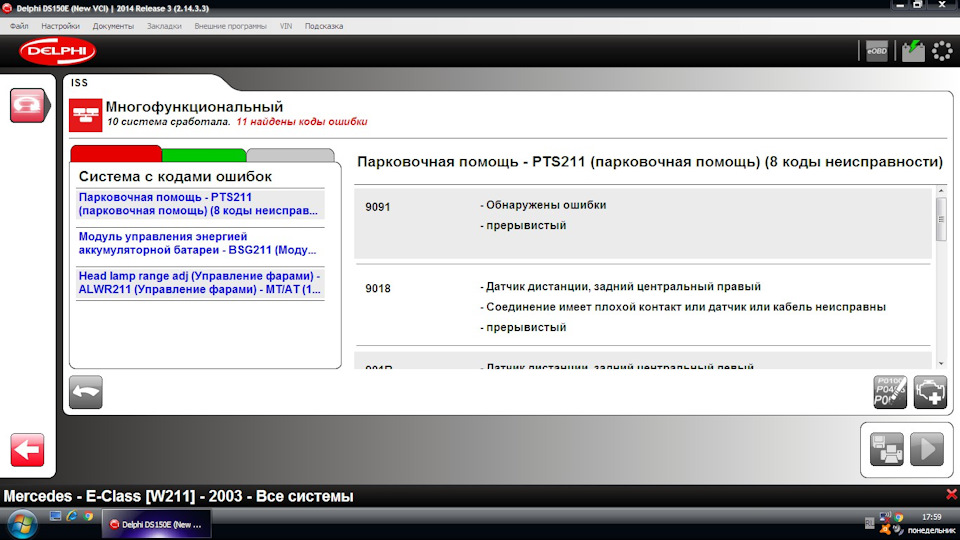
Task: Click Delphi DS150E taskbar button
Action: [x=156, y=524]
